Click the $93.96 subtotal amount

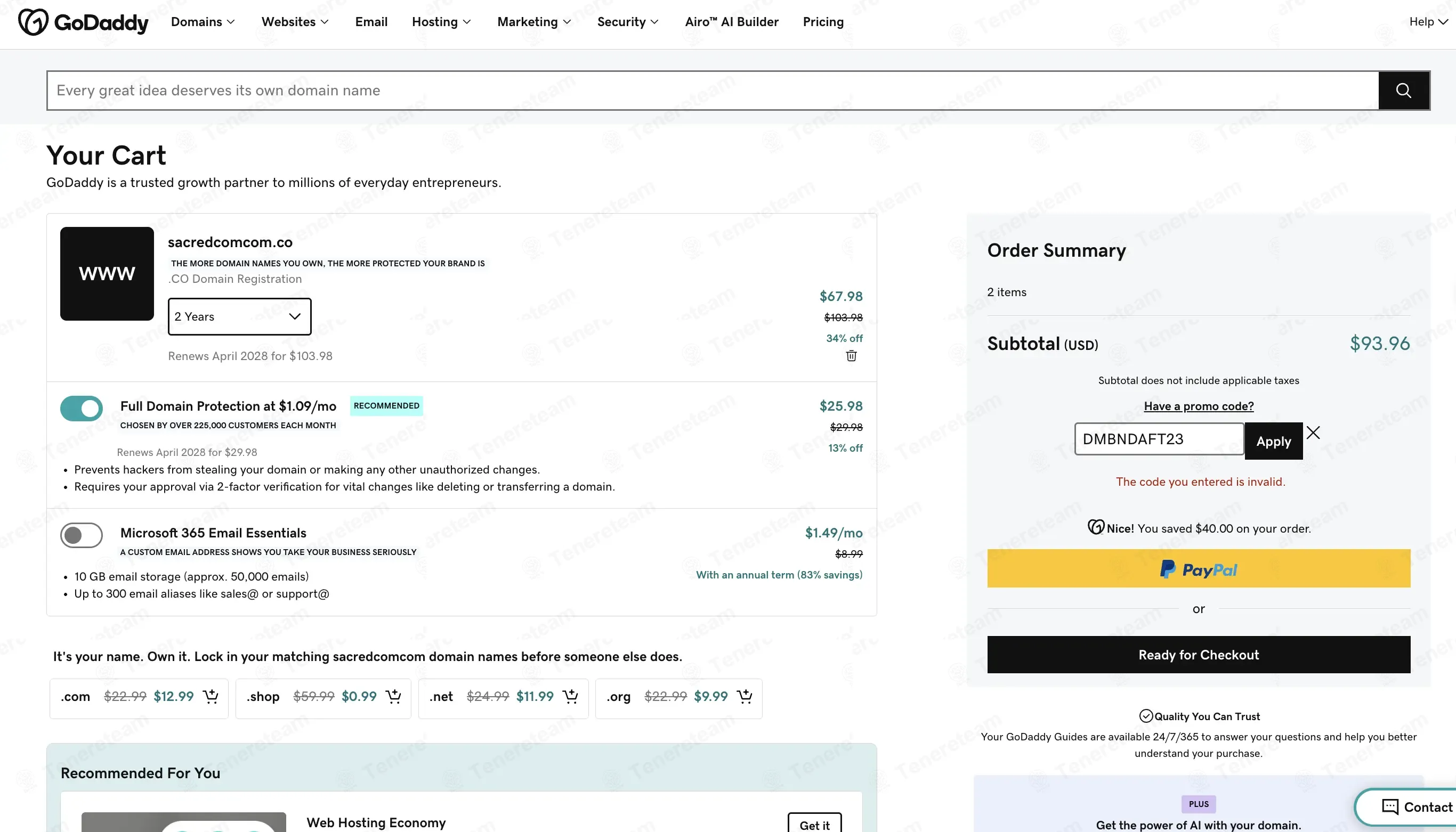[x=1379, y=344]
